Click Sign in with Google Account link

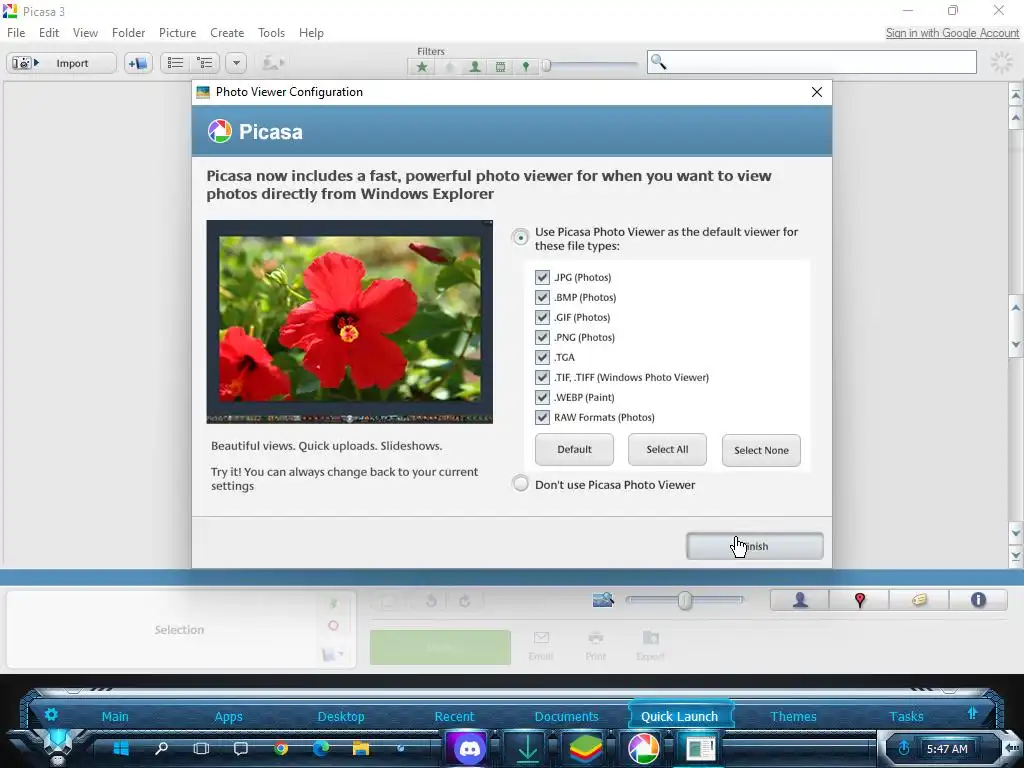952,33
